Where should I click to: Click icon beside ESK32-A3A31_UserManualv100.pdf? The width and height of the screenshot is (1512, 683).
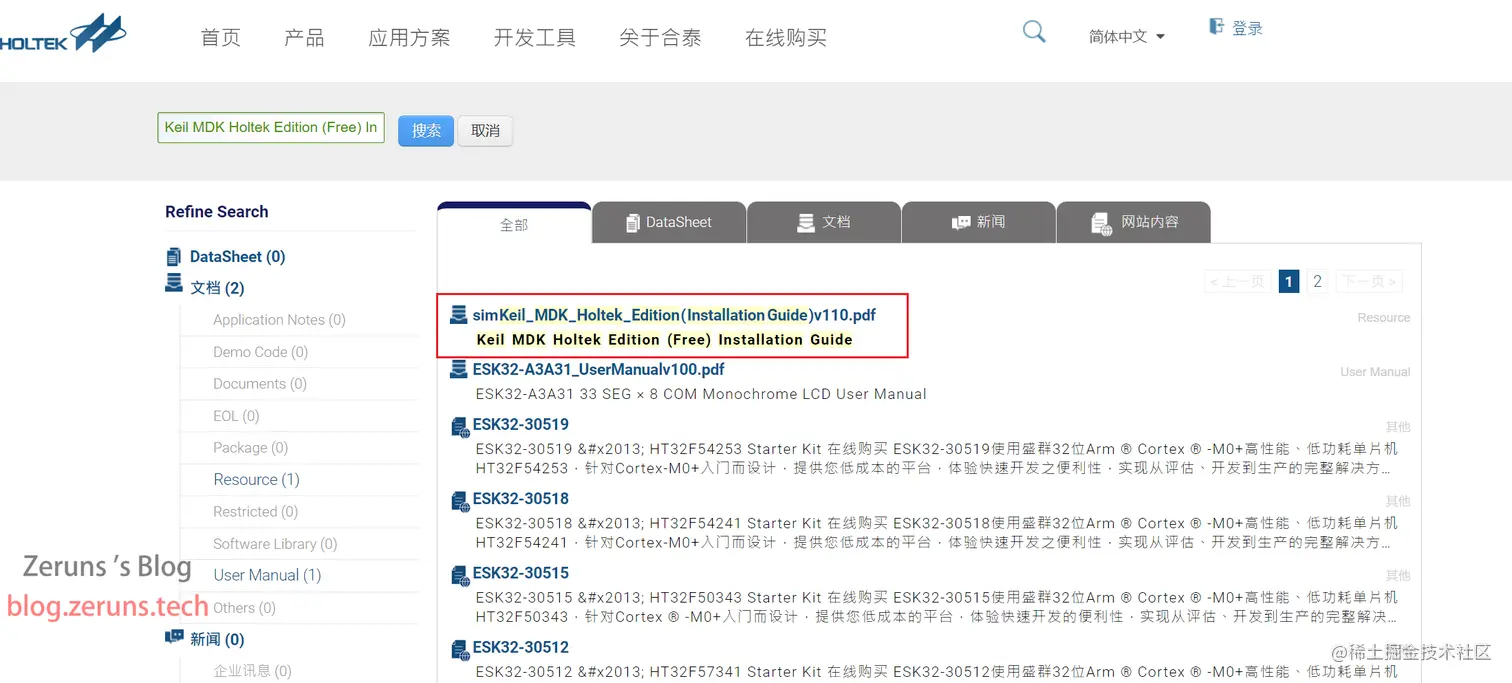459,370
